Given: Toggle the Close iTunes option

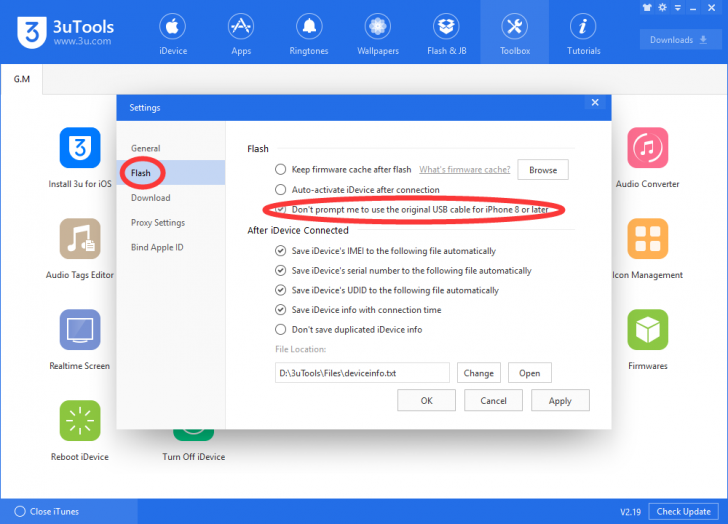Looking at the screenshot, I should 20,511.
